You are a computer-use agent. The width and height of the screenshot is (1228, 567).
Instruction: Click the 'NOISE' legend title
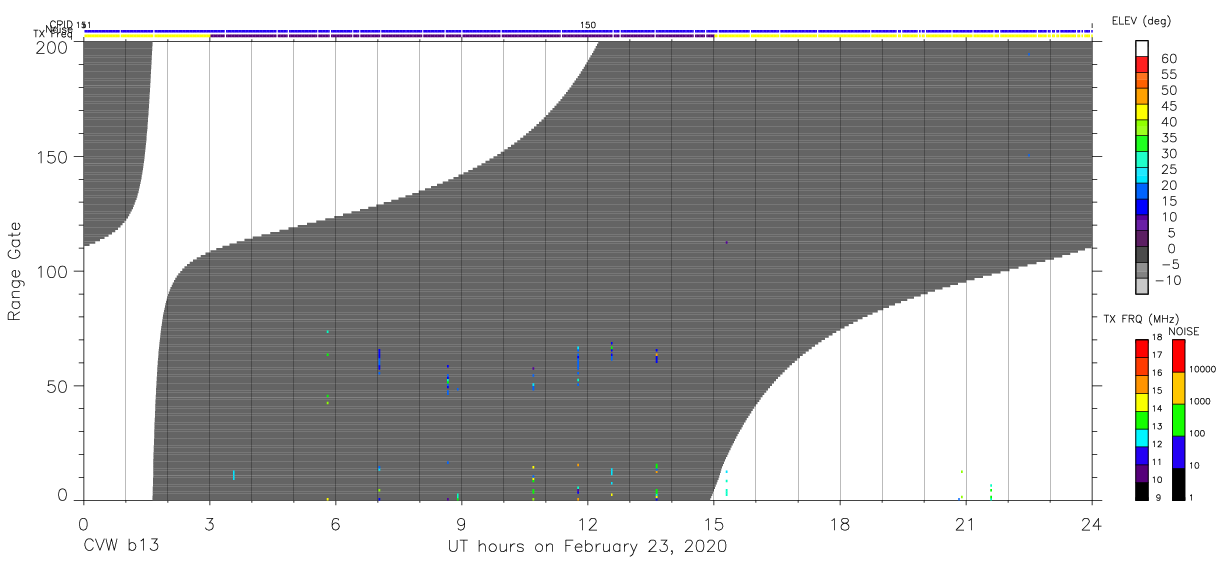pos(1184,331)
